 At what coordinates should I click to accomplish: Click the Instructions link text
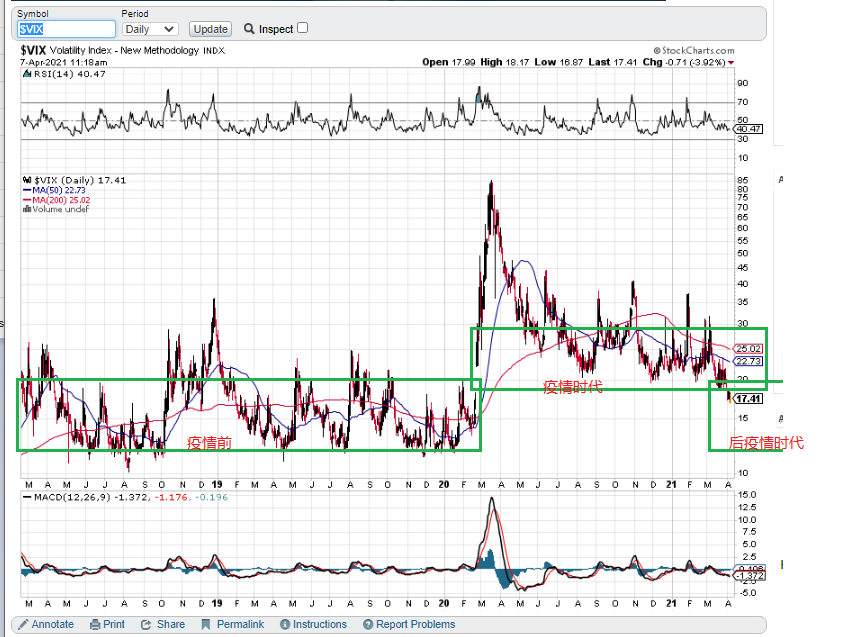[319, 624]
